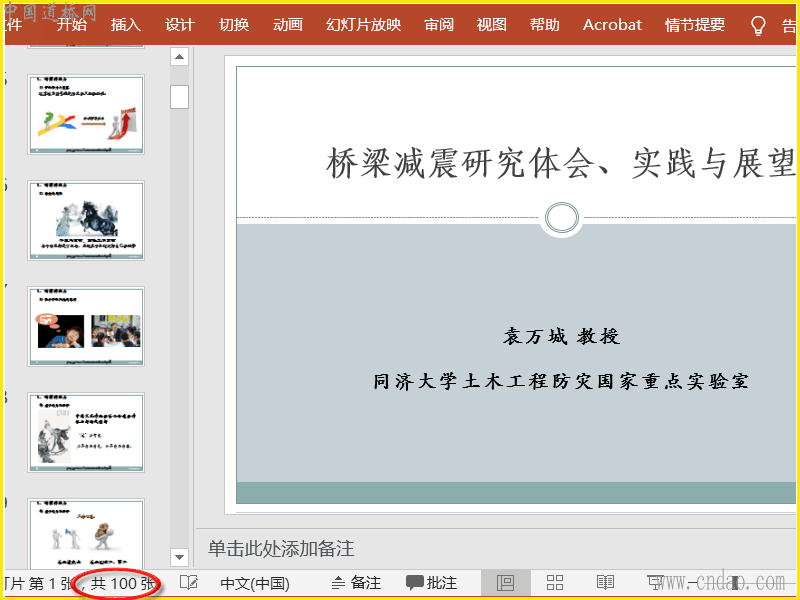
Task: Switch to Slide Sorter view icon
Action: (555, 583)
